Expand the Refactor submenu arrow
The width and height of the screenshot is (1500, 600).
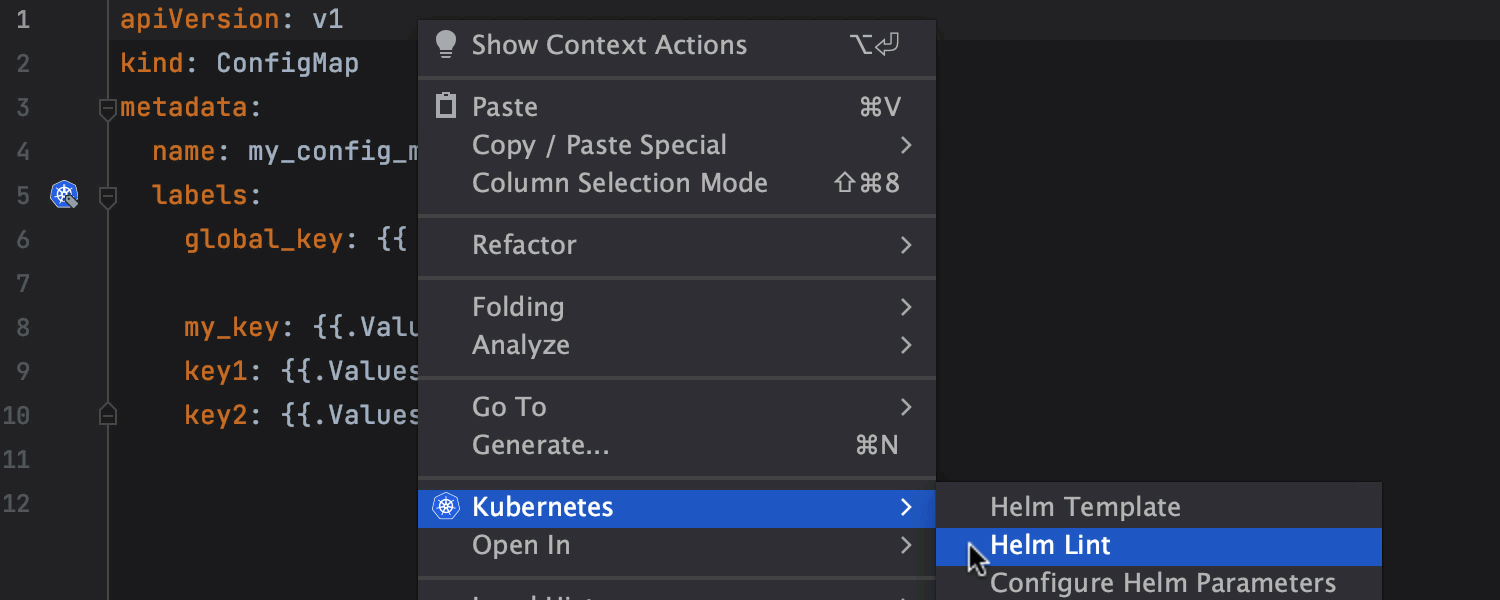905,245
